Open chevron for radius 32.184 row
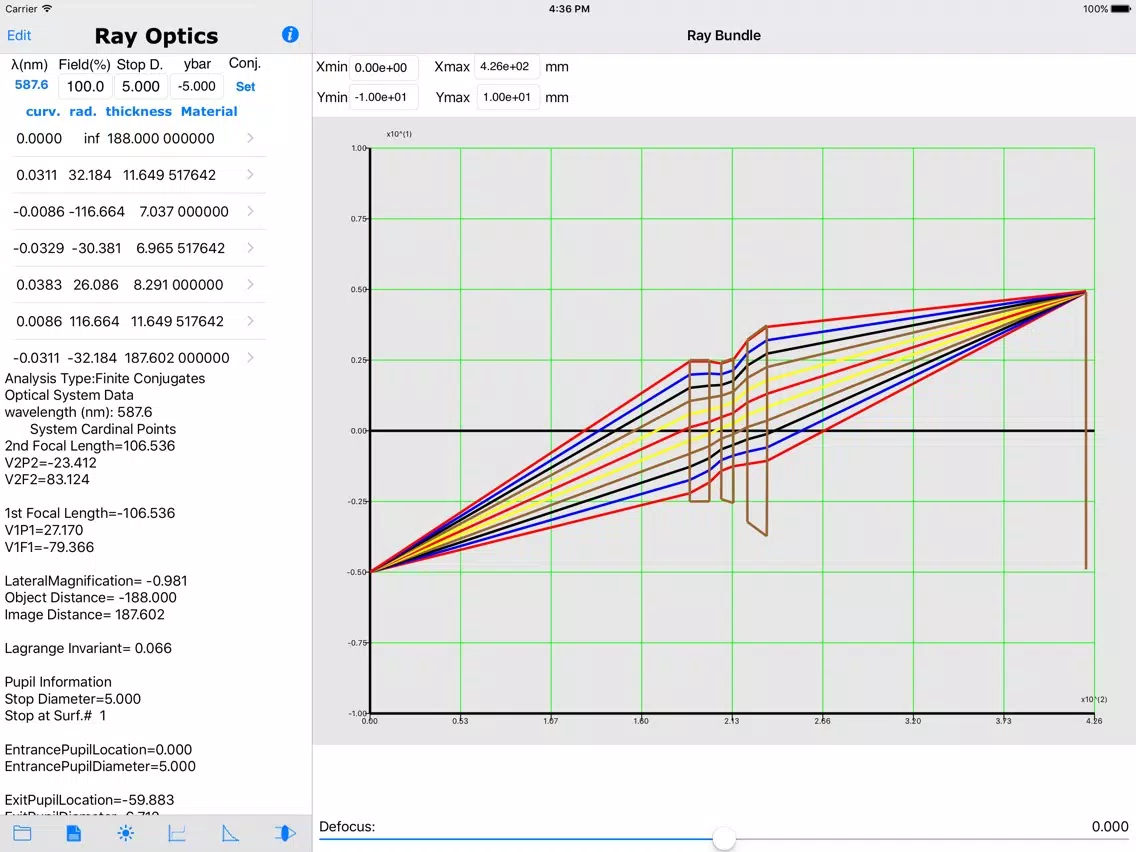This screenshot has width=1136, height=852. (250, 175)
